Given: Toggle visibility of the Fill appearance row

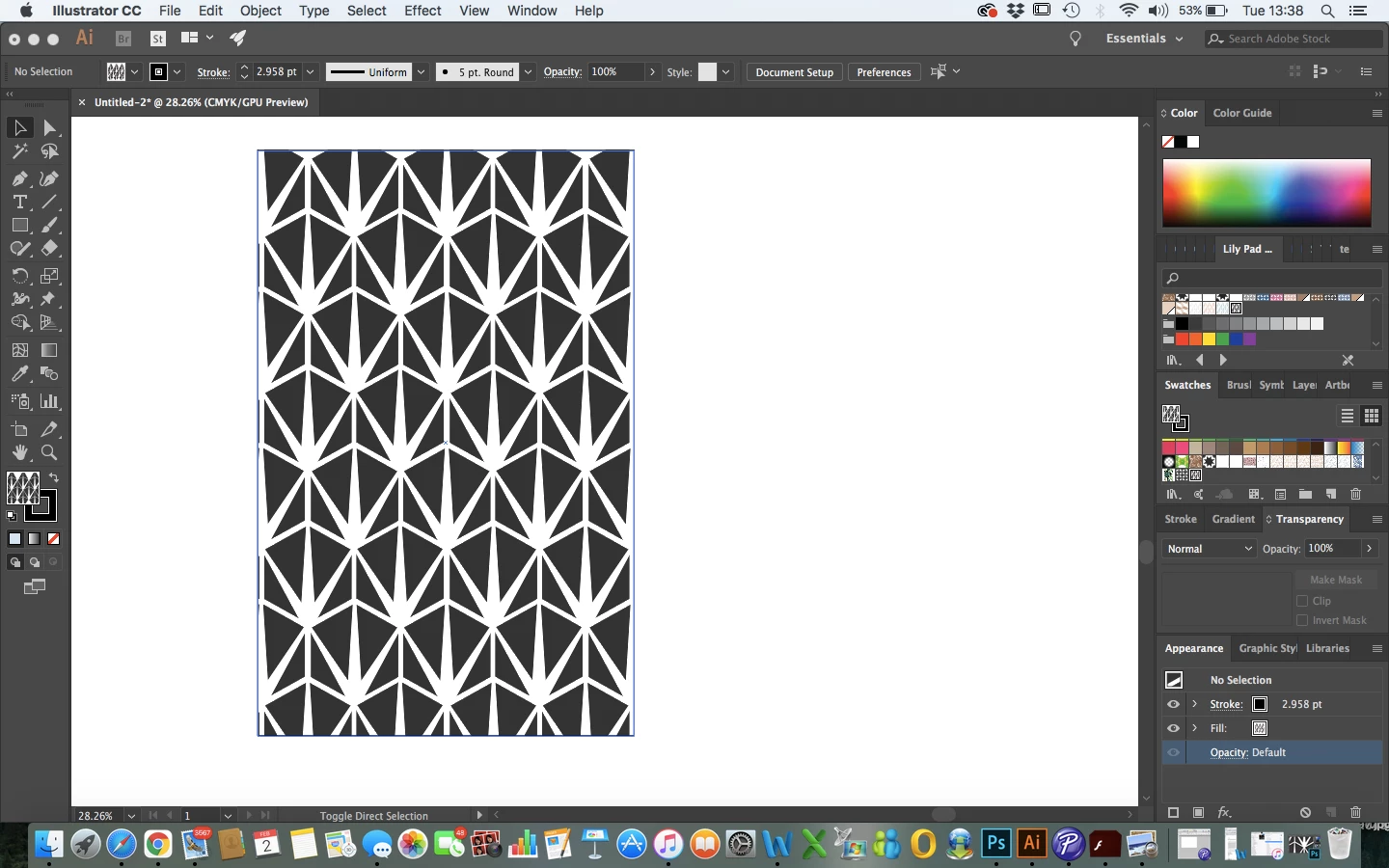Looking at the screenshot, I should point(1173,728).
